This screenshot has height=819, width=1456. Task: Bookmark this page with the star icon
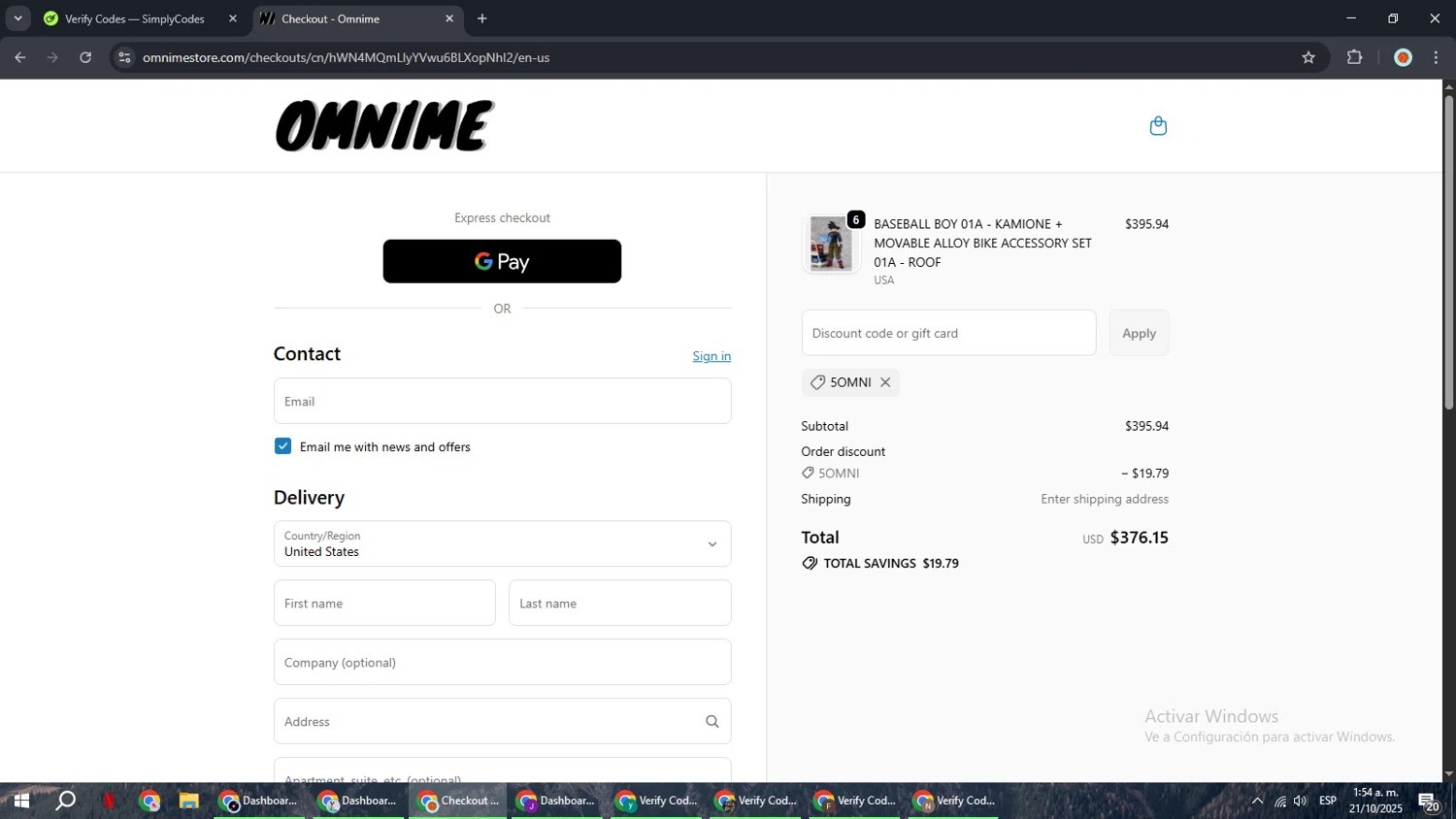tap(1308, 57)
